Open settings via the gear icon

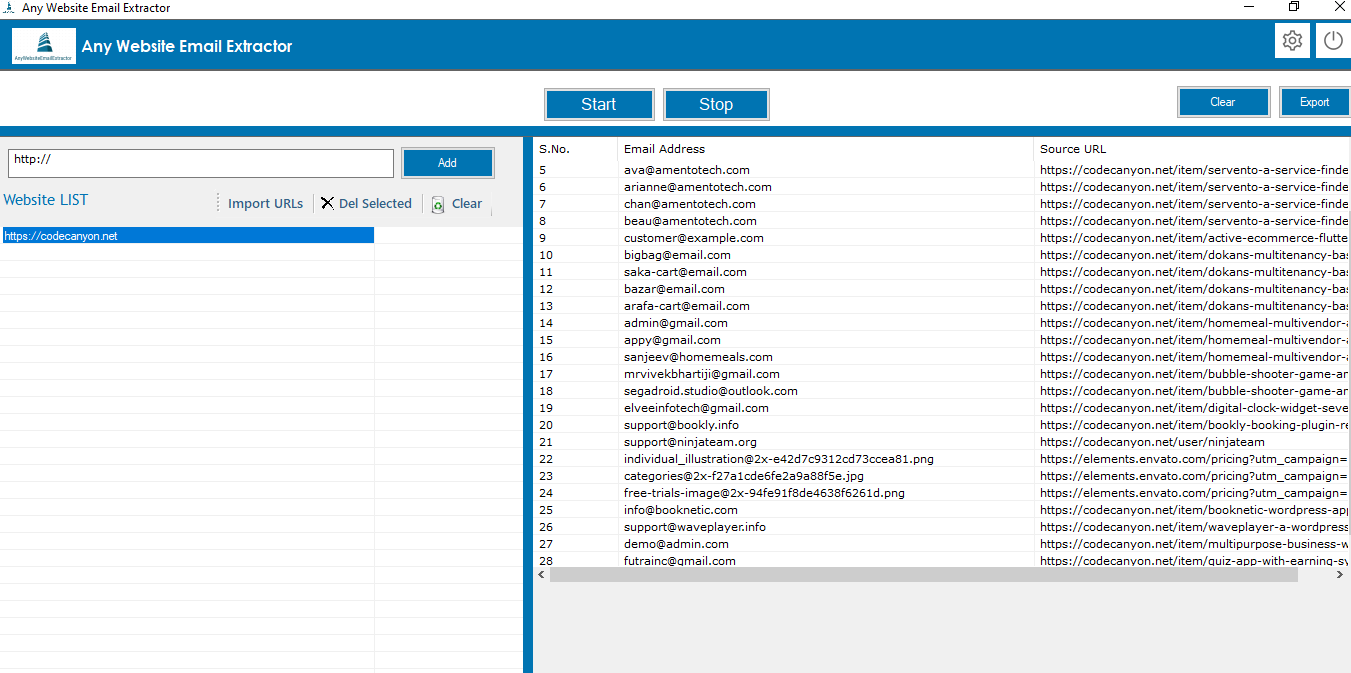pos(1292,41)
